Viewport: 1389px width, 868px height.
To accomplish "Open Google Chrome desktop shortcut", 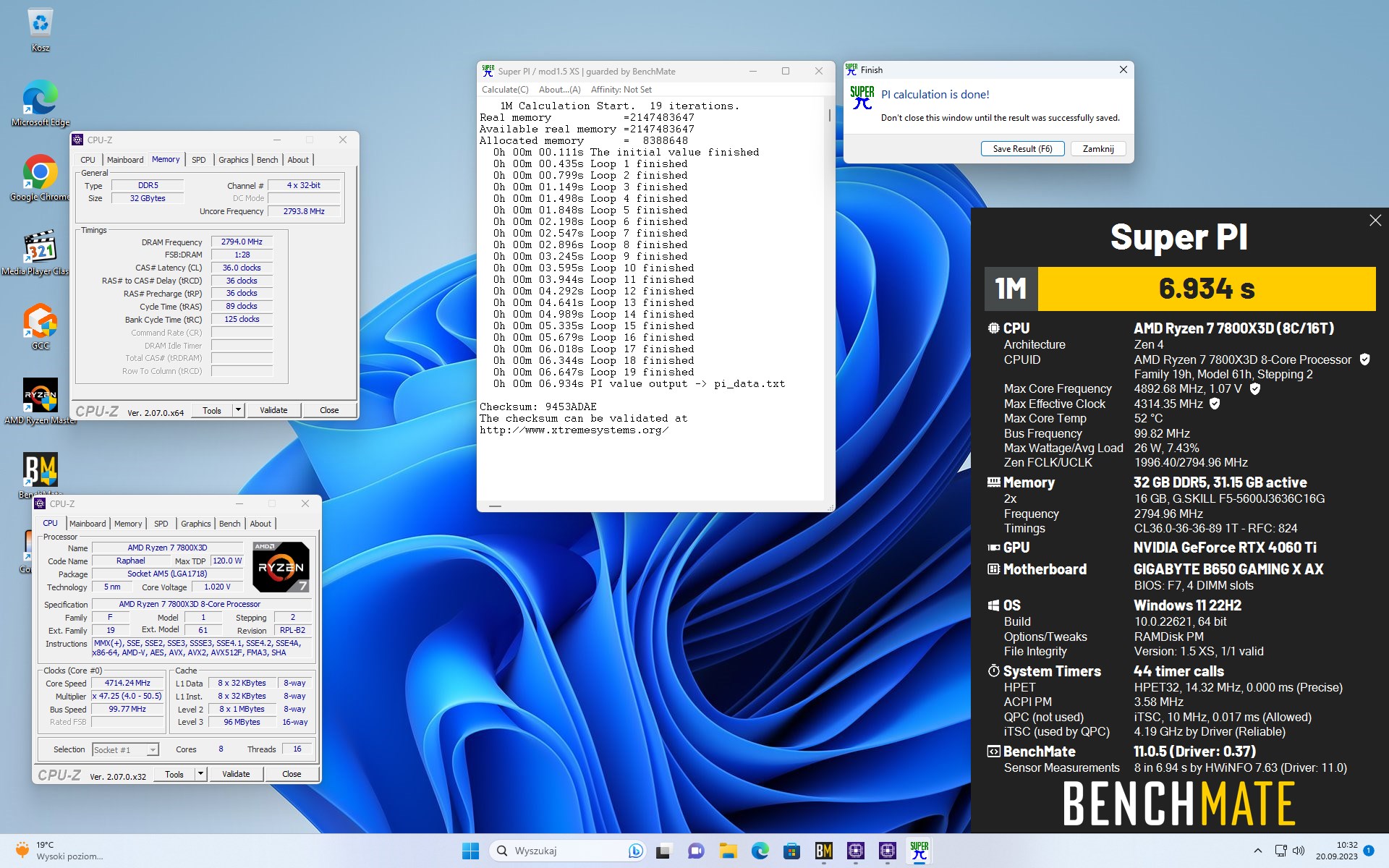I will (x=41, y=177).
